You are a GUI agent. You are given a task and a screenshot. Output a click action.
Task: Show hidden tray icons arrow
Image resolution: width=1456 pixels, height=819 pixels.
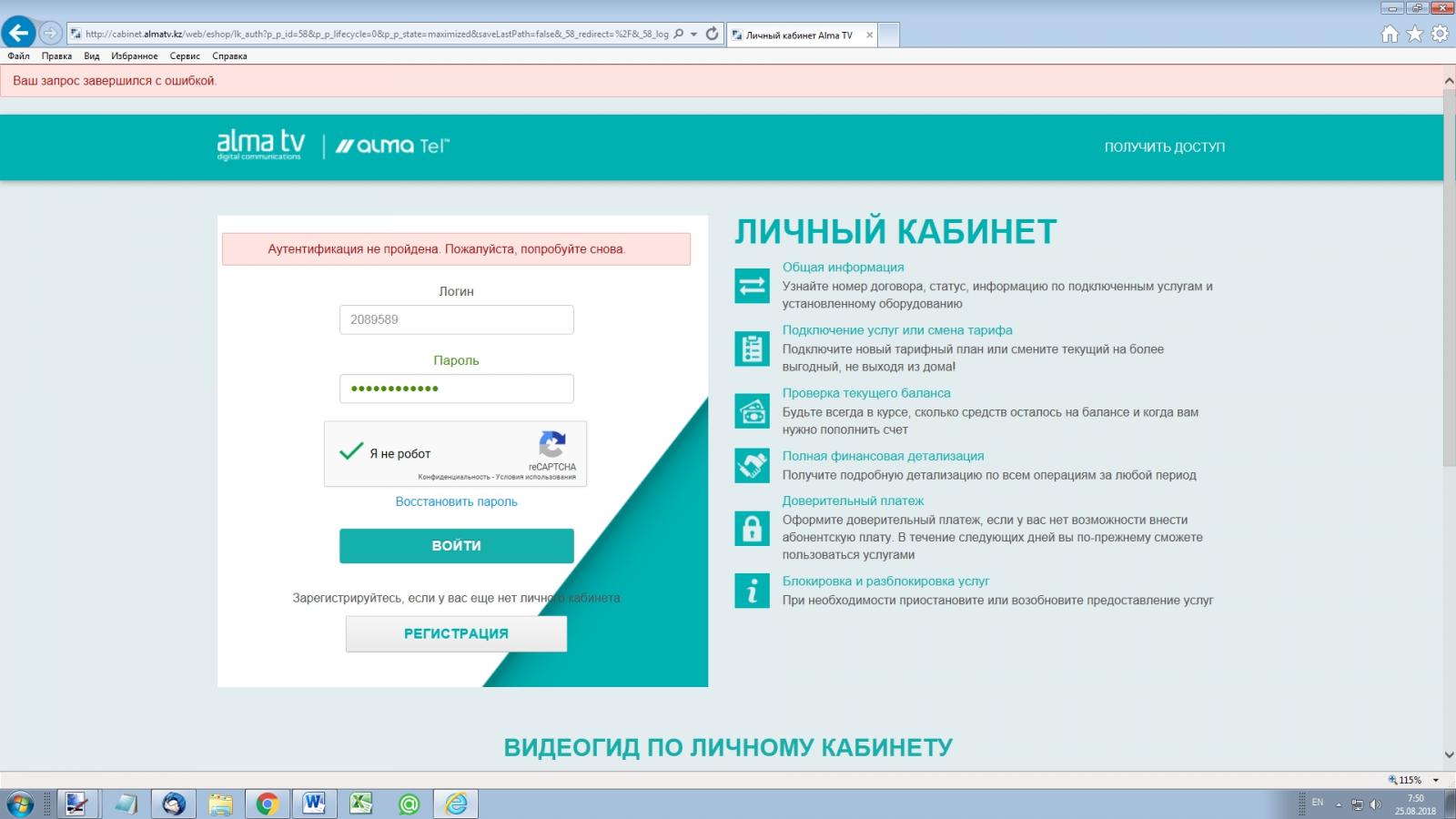(x=1339, y=804)
